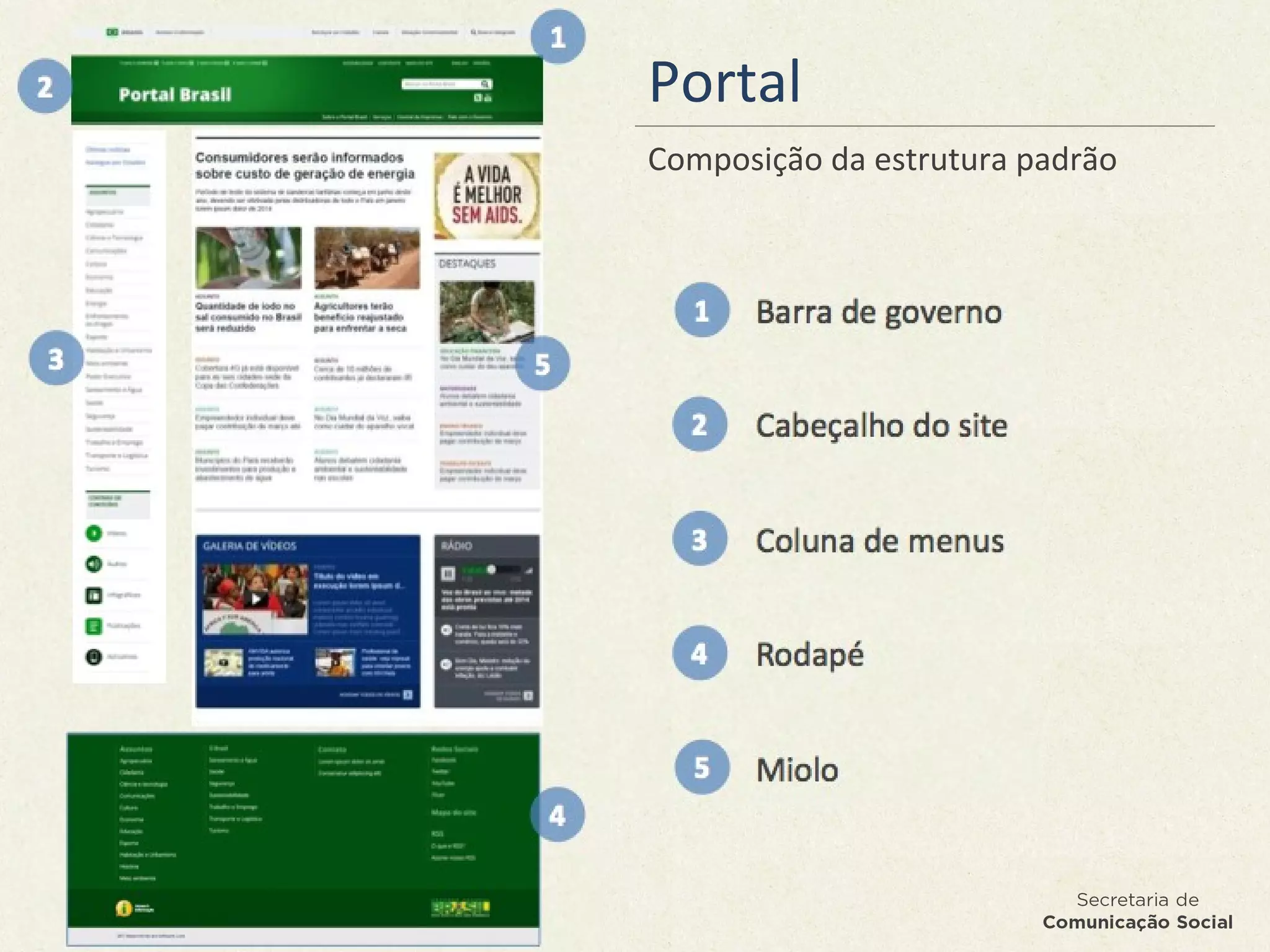The image size is (1270, 952).
Task: Click the drought farmers photo thumbnail
Action: tap(367, 258)
